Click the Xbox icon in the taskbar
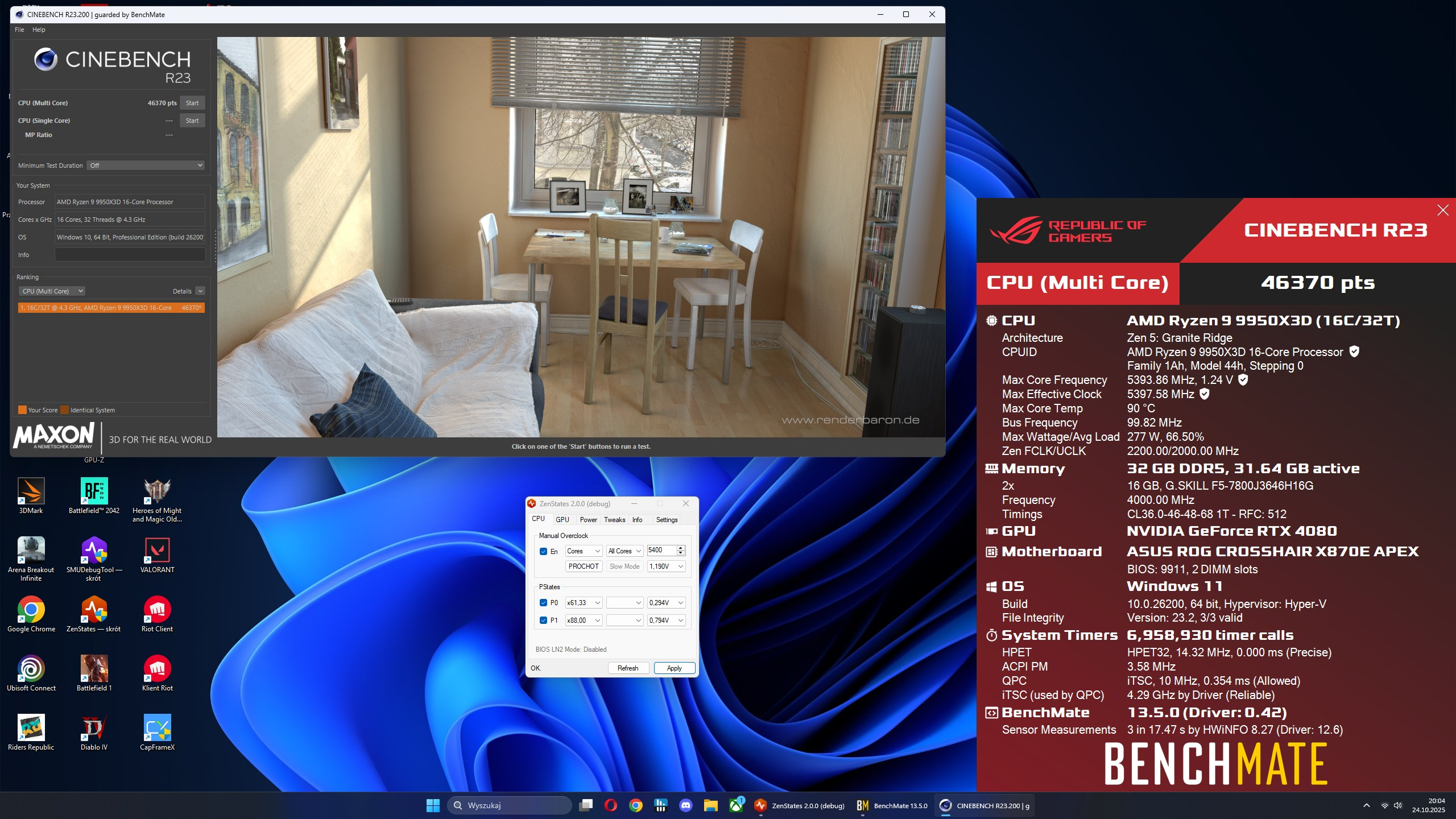Screen dimensions: 1456x819 pos(736,805)
